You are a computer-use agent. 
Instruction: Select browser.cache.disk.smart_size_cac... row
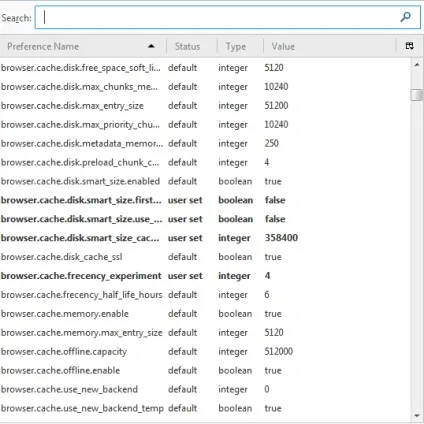click(x=205, y=238)
